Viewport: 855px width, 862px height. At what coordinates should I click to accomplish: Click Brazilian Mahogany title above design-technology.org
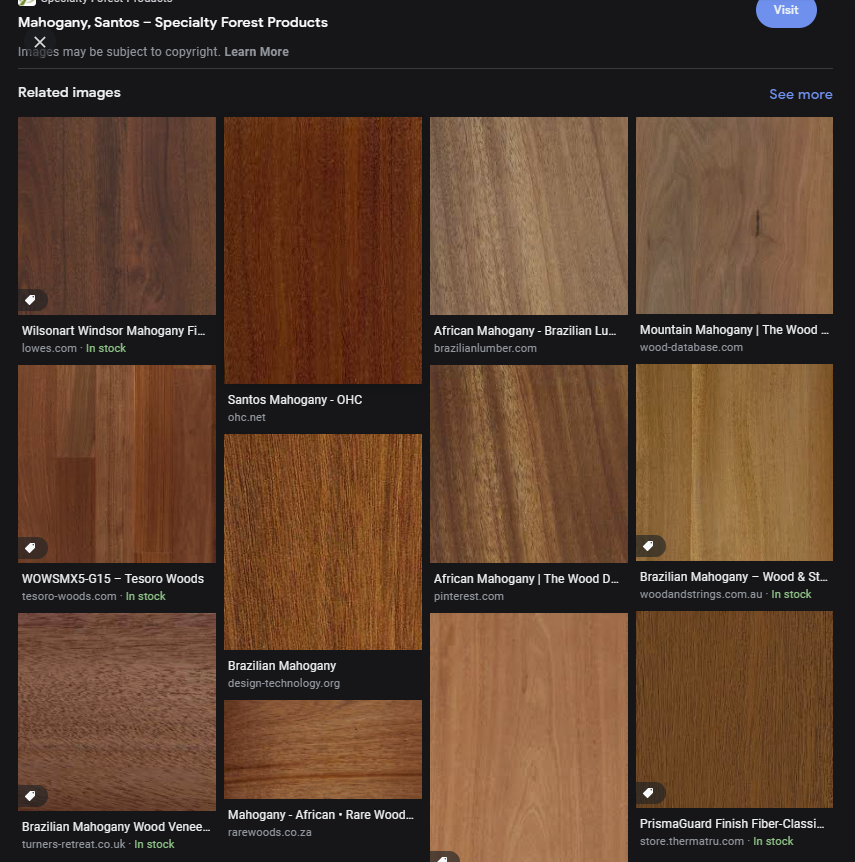point(282,666)
